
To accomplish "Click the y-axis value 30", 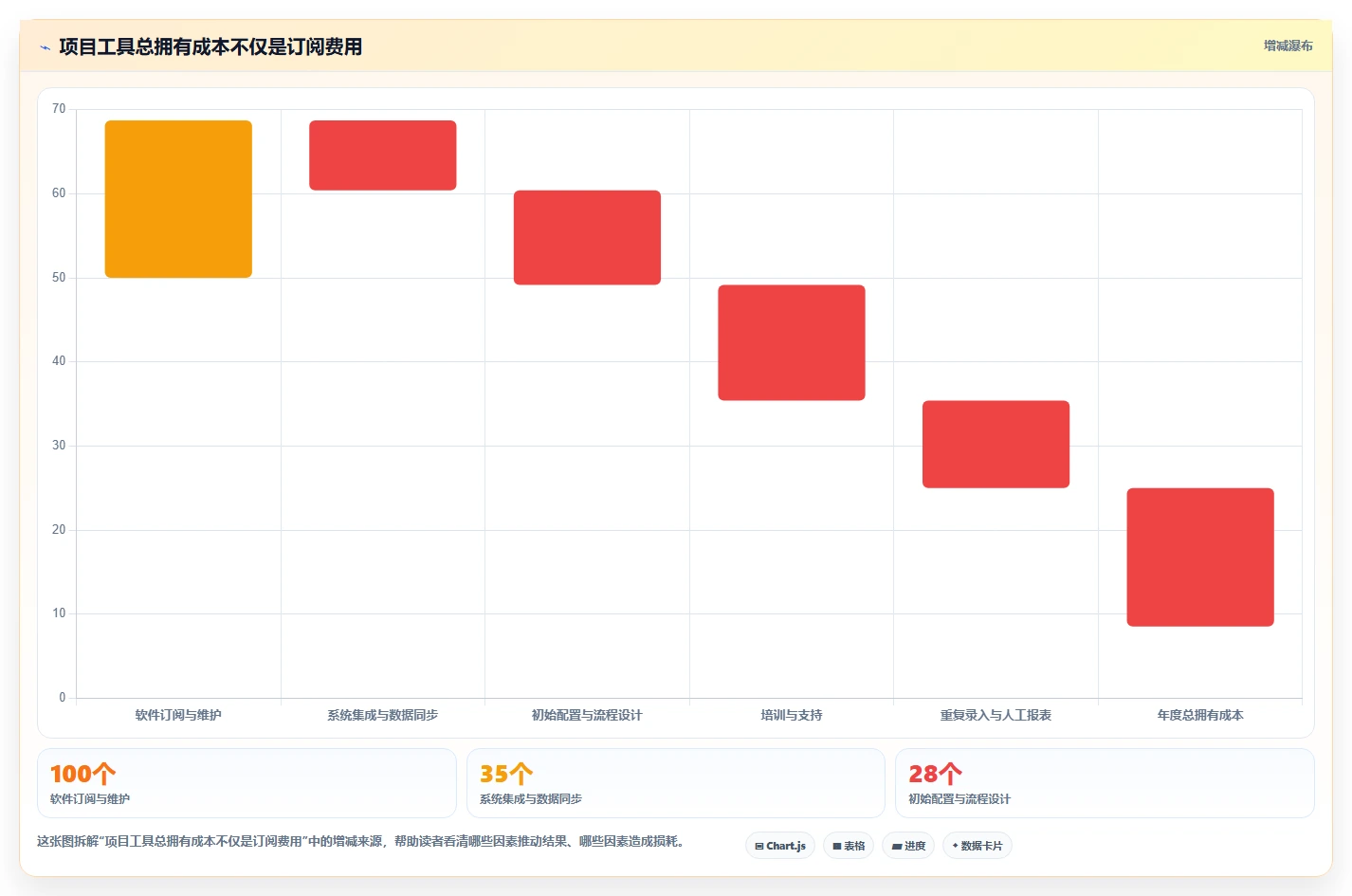I will [59, 446].
